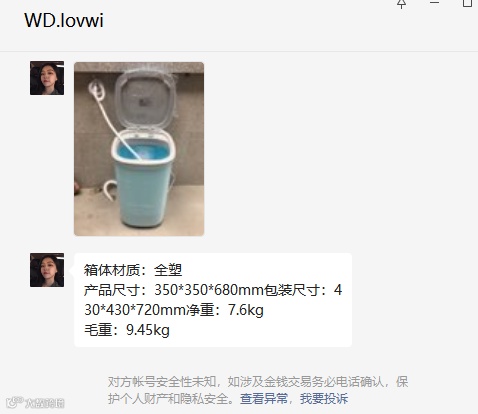The image size is (478, 414).
Task: Click the account security warning text
Action: point(258,390)
